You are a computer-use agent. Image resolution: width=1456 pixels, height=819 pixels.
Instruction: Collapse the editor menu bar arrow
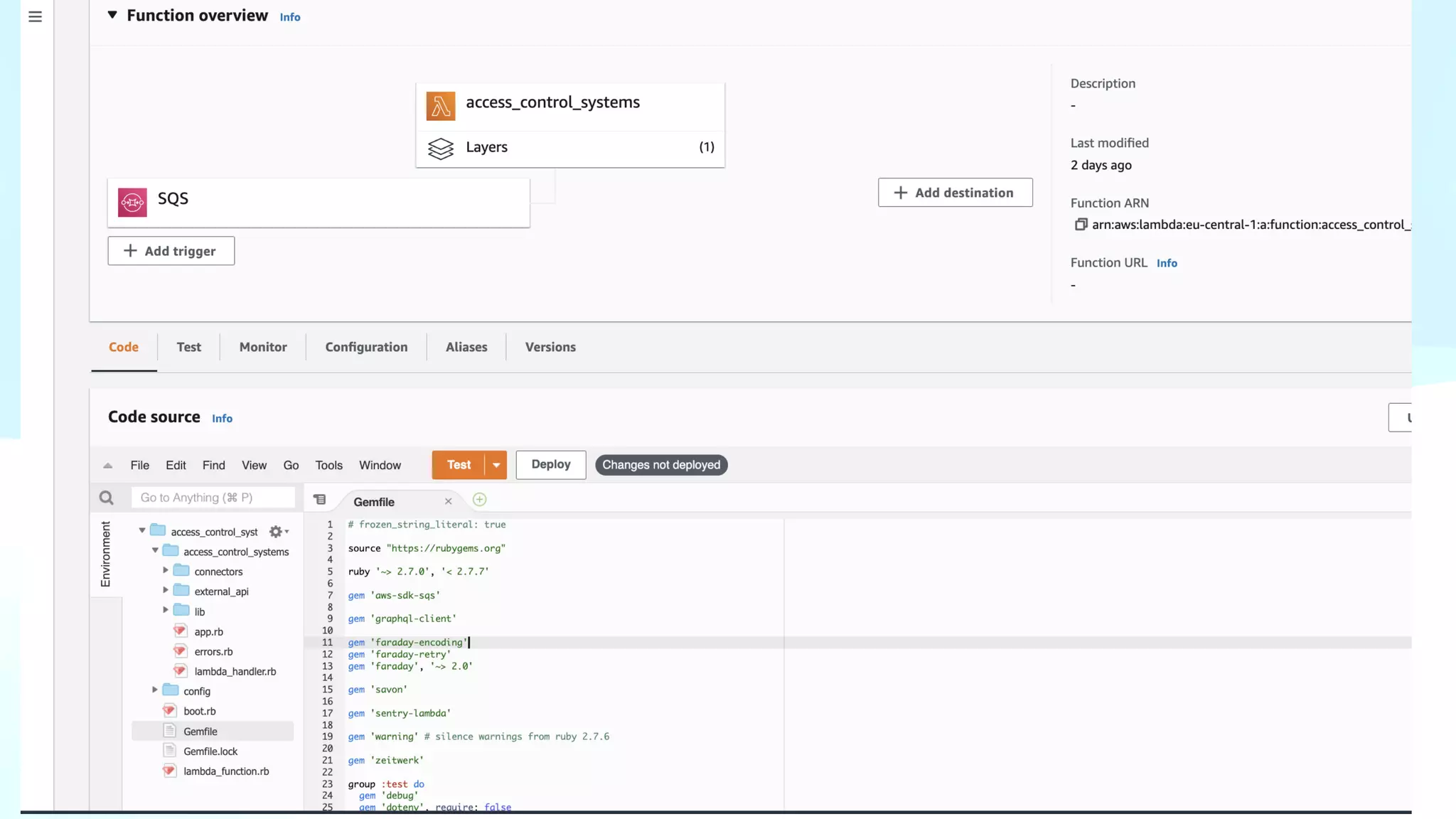click(108, 466)
